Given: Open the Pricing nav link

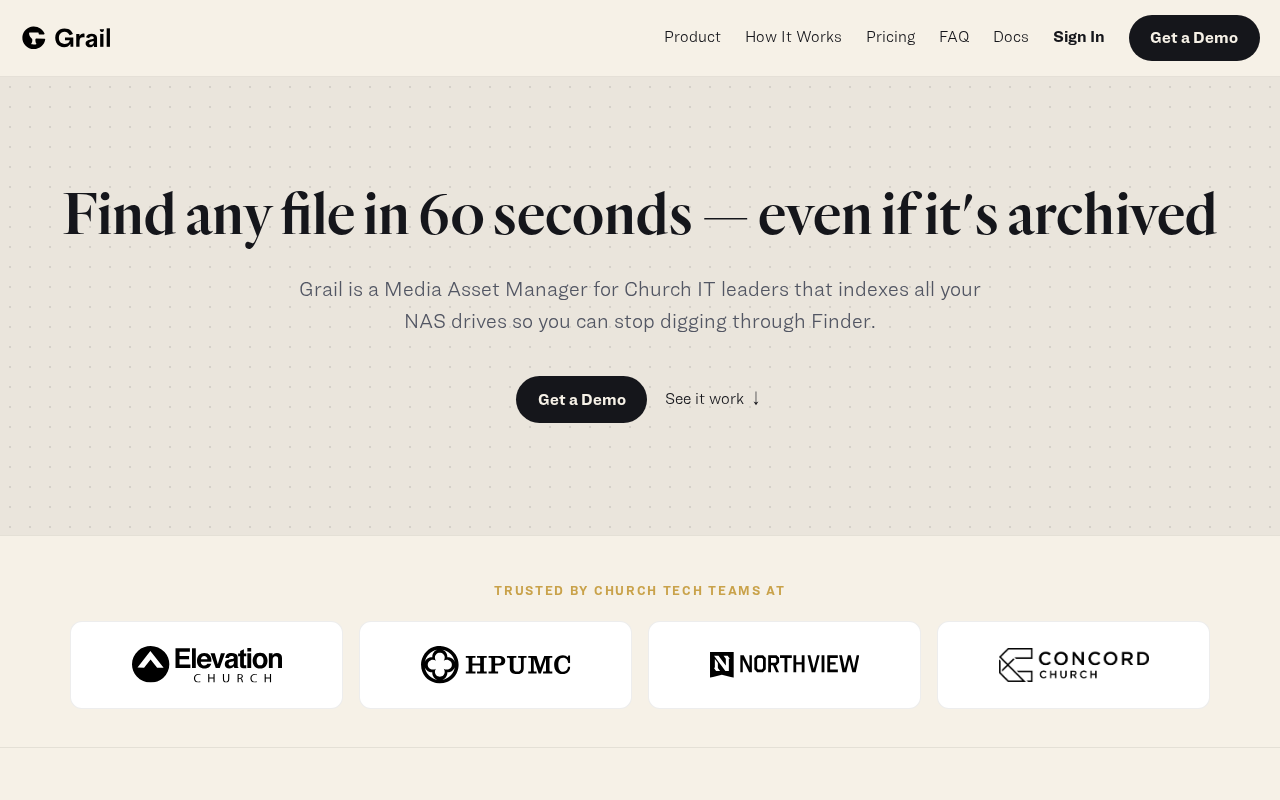Looking at the screenshot, I should click(x=890, y=37).
